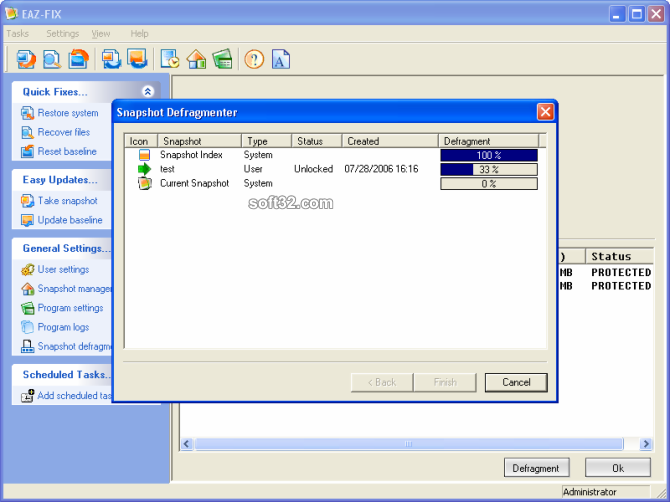
Task: Click the Recover files magnifier toolbar icon
Action: pos(52,59)
